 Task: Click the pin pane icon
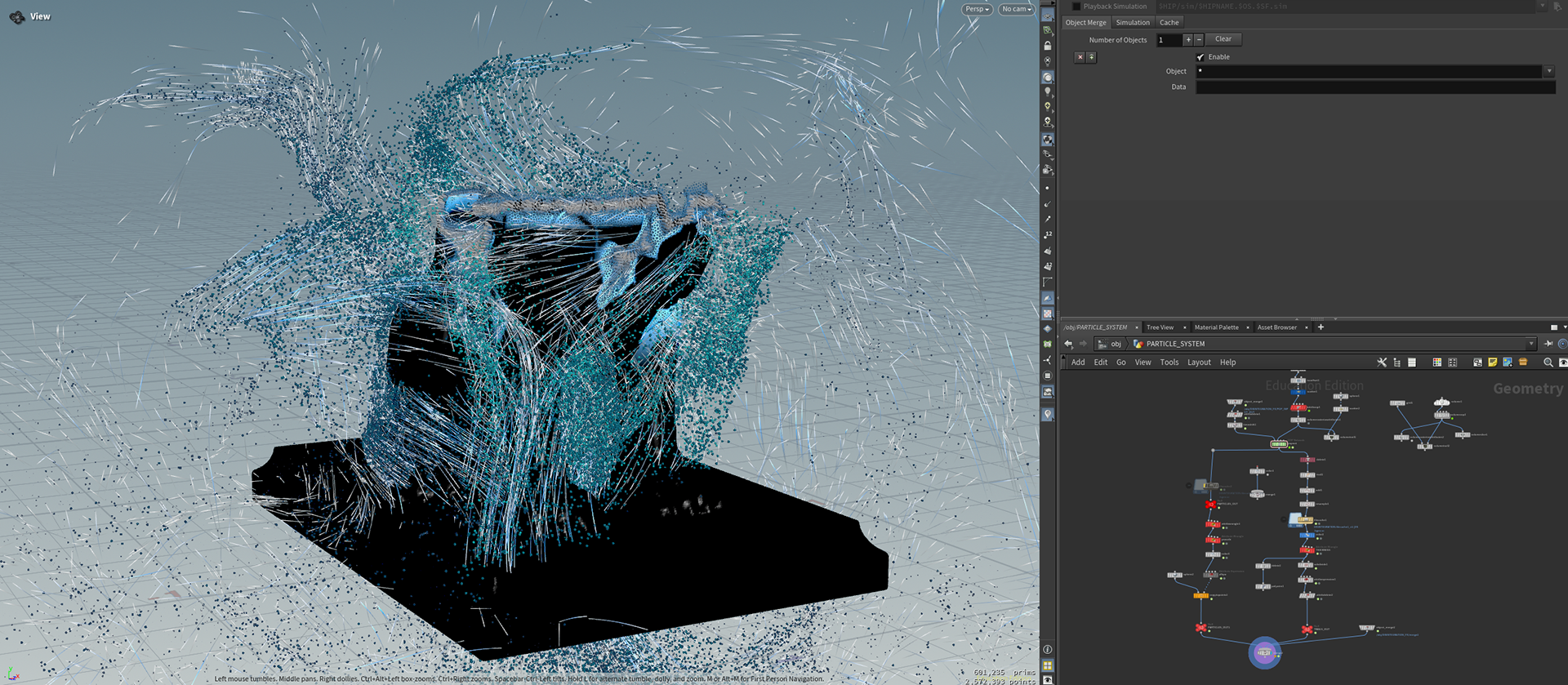(x=1548, y=345)
